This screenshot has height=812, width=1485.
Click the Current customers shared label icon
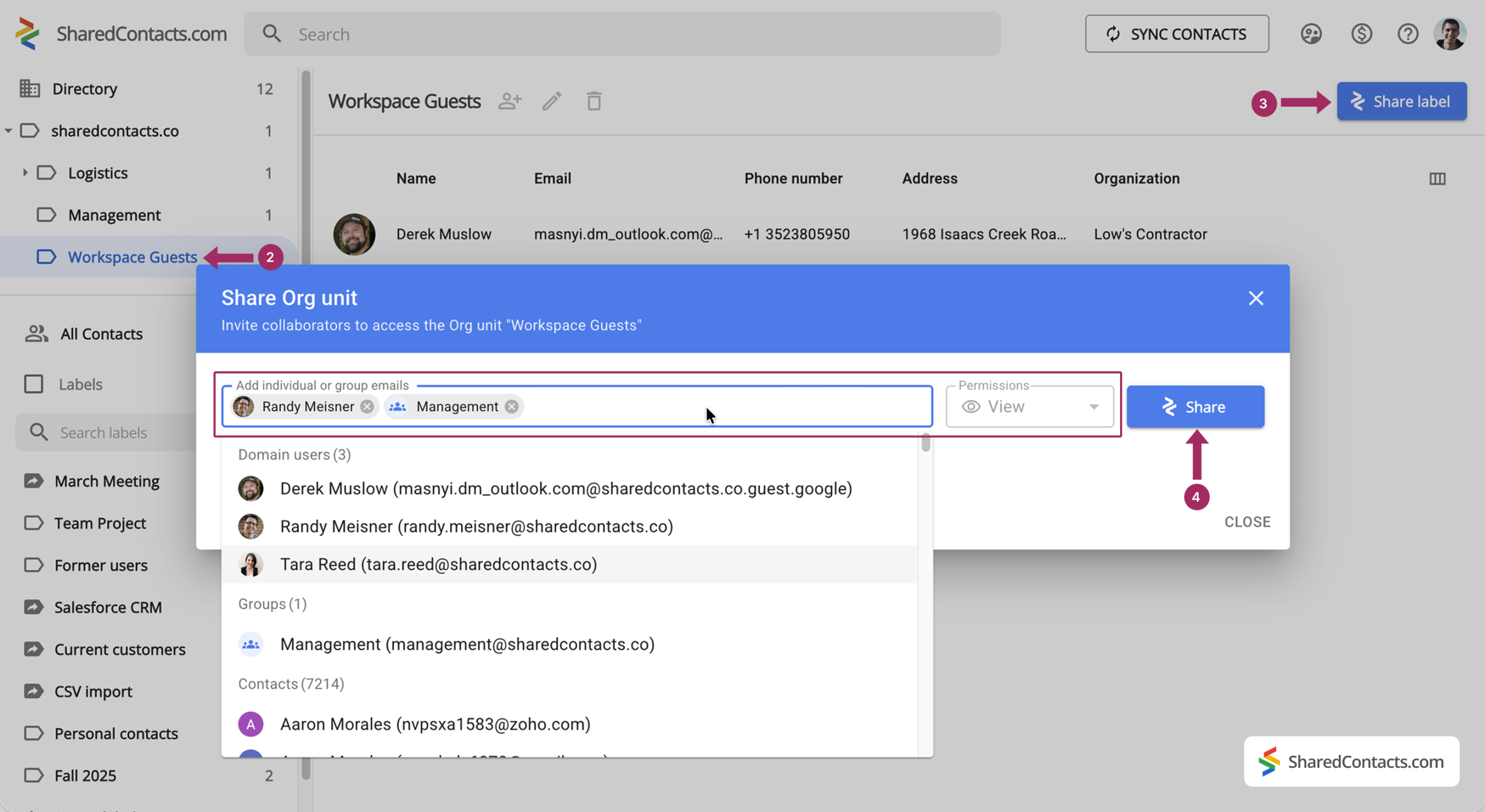[34, 649]
